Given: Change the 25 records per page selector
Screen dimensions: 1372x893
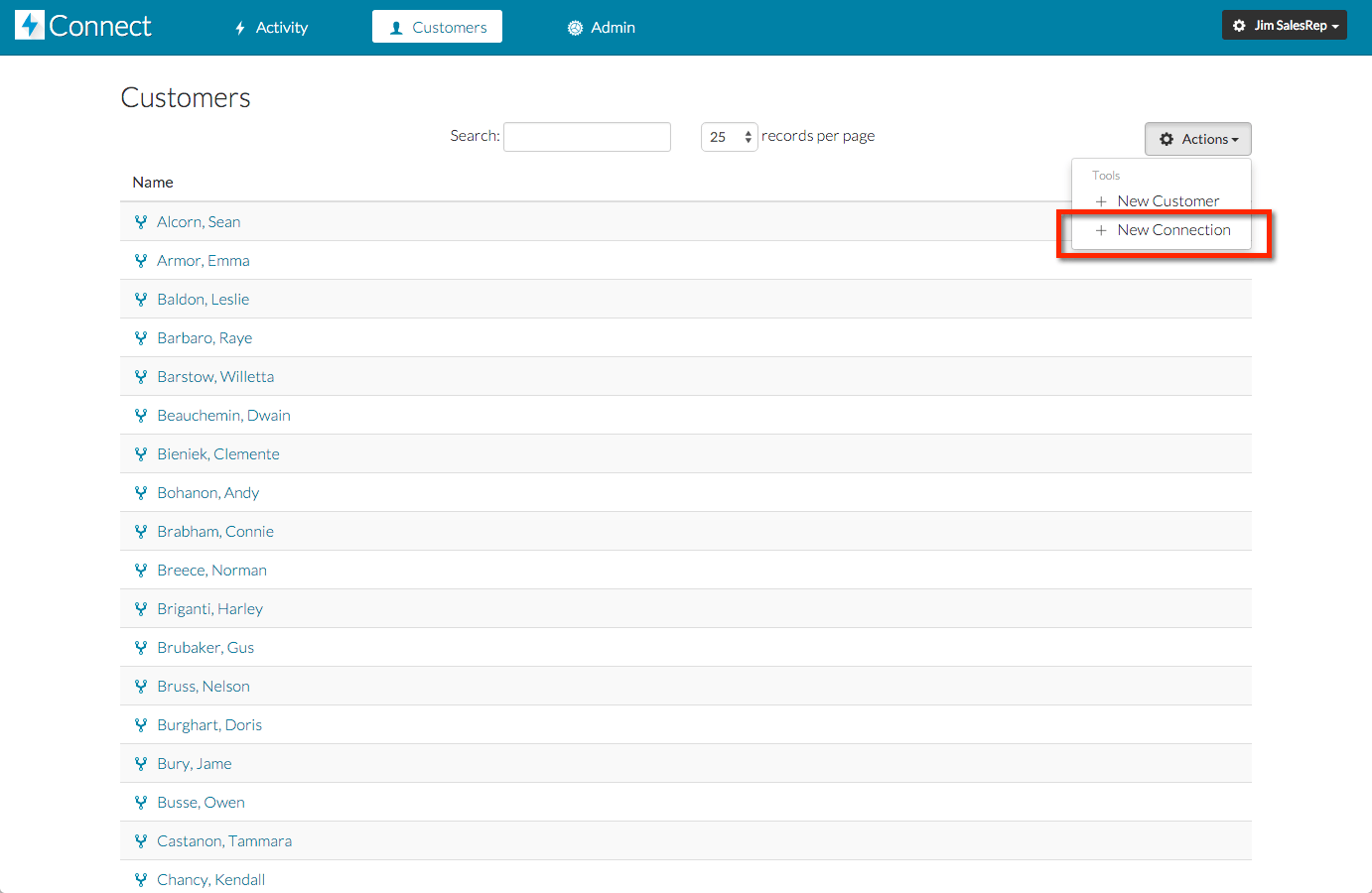Looking at the screenshot, I should [730, 137].
